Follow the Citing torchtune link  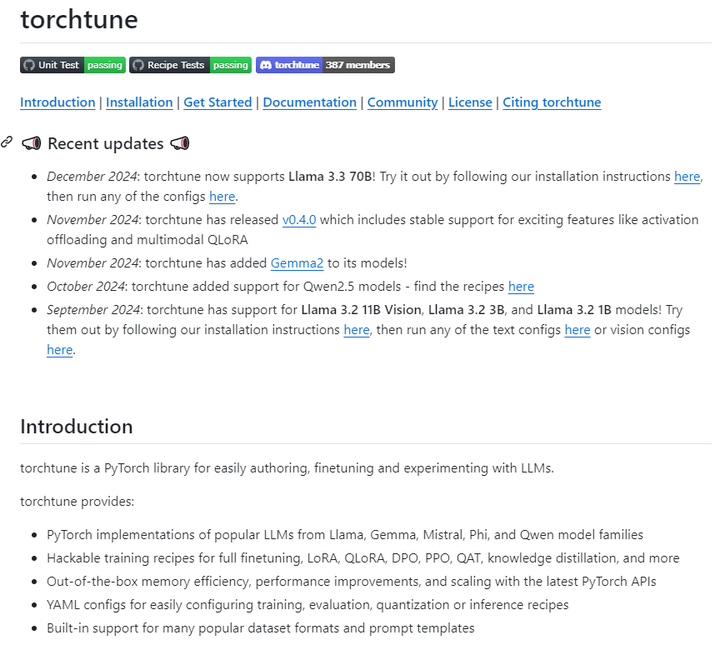click(551, 102)
